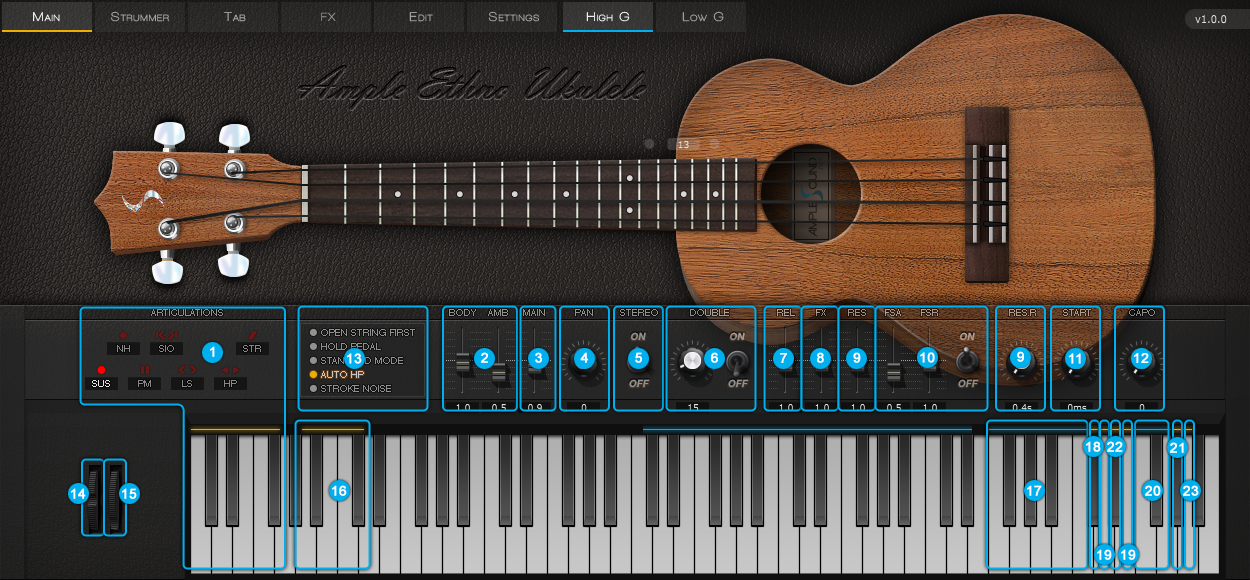Image resolution: width=1250 pixels, height=580 pixels.
Task: Switch to the Strummer tab
Action: tap(139, 17)
